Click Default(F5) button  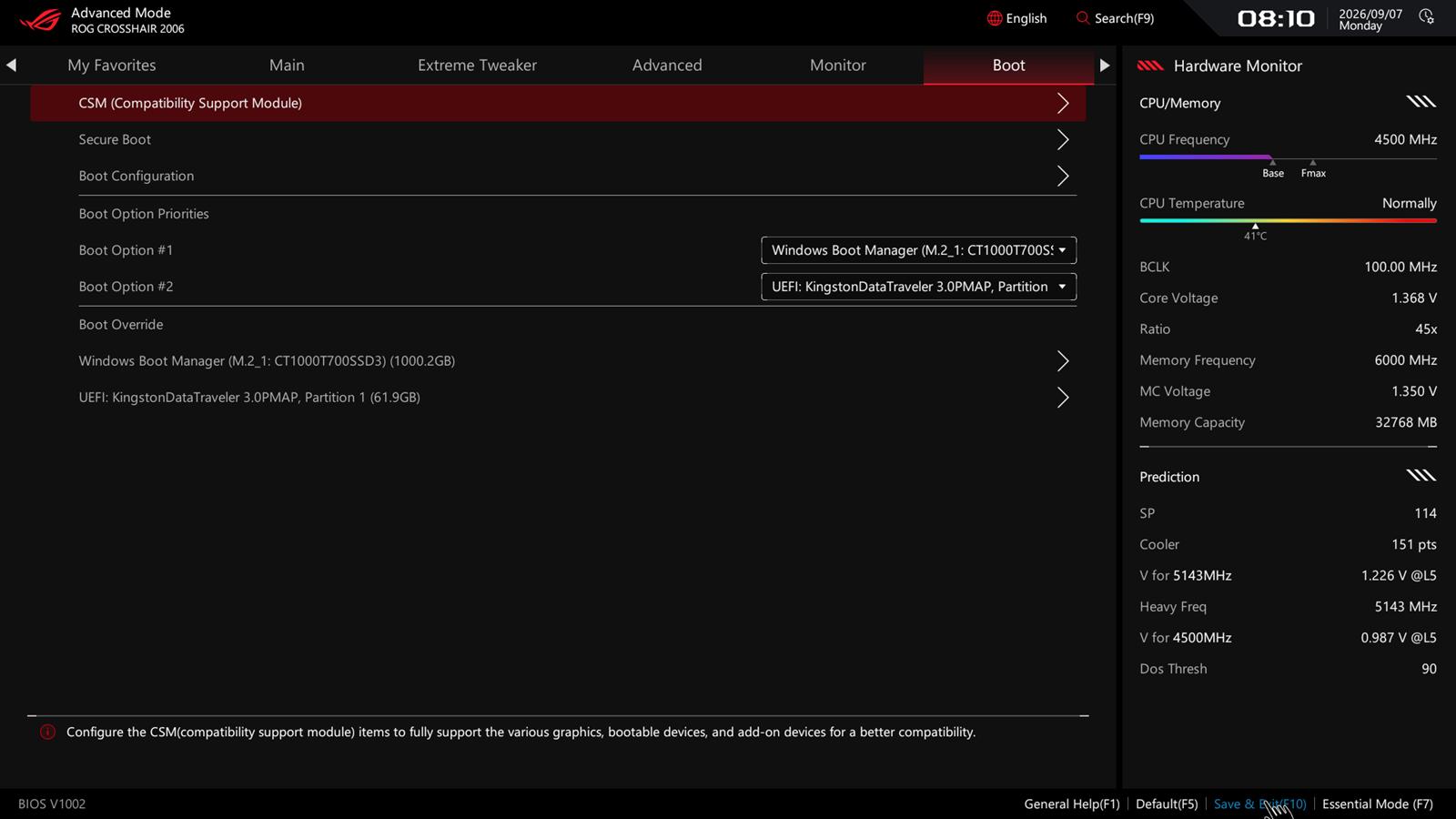click(1167, 804)
